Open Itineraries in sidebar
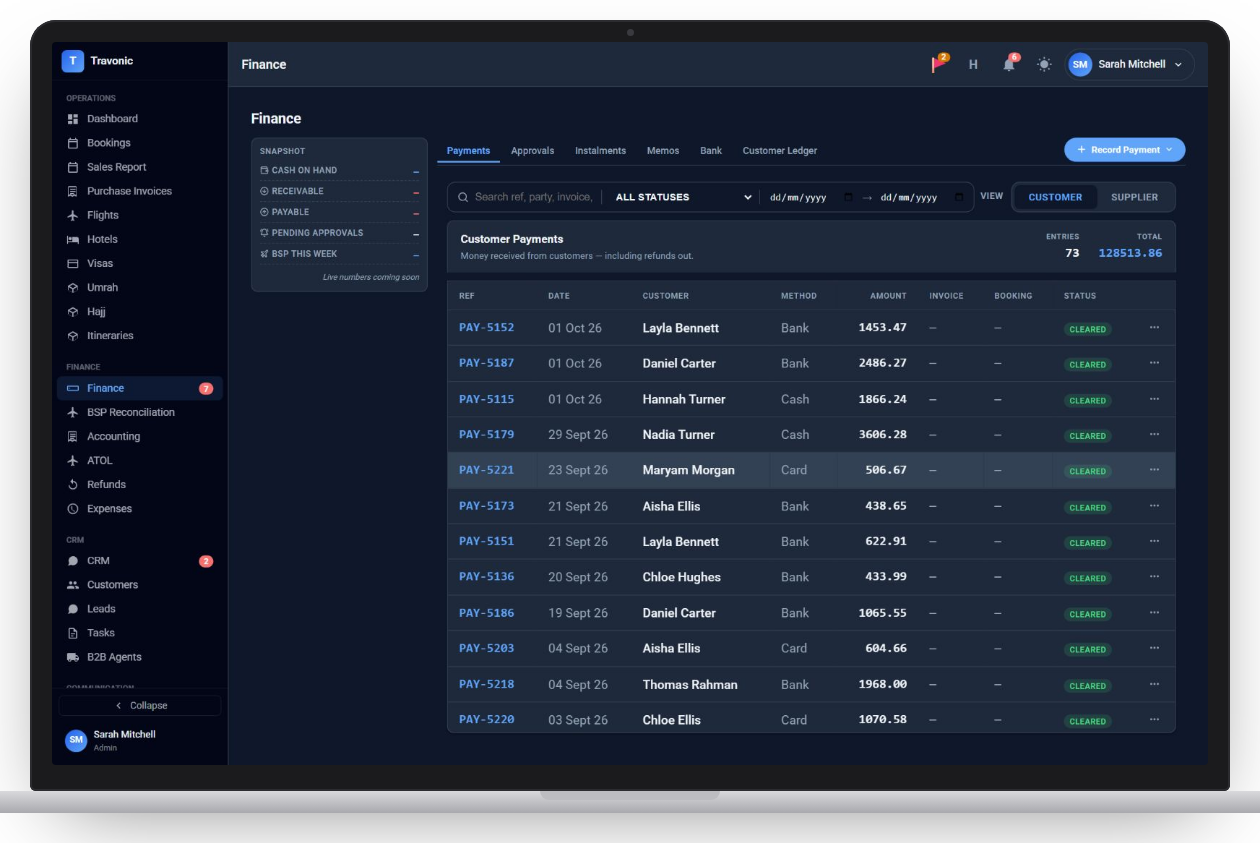The image size is (1260, 843). pos(139,335)
